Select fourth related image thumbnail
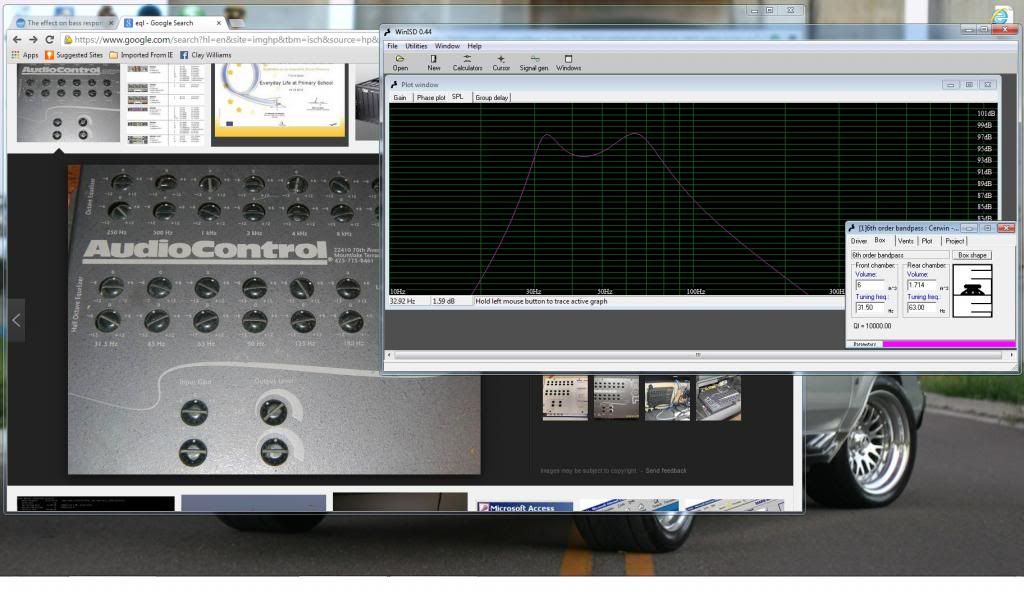The width and height of the screenshot is (1024, 596). [x=718, y=398]
